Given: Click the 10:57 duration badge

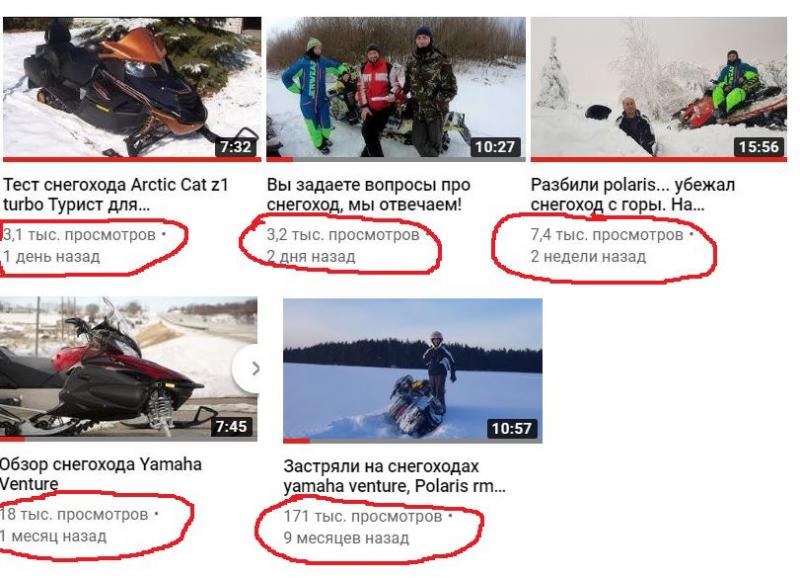Looking at the screenshot, I should 512,429.
